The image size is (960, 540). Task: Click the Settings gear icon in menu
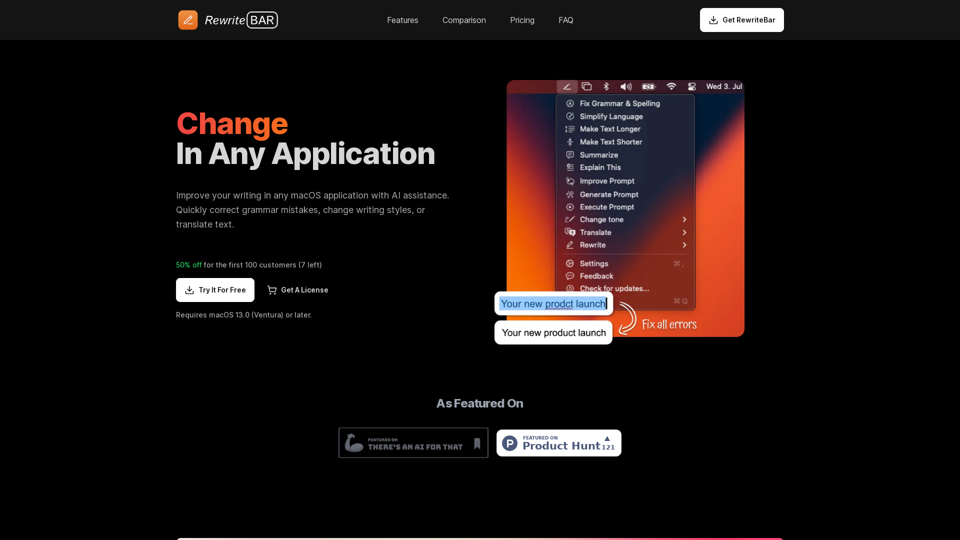pos(569,263)
